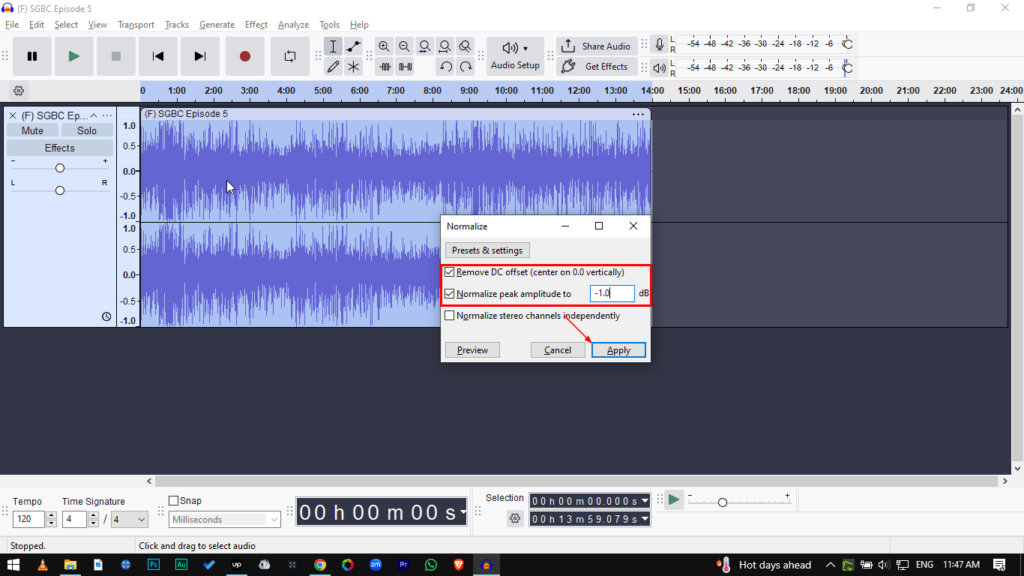Click Apply in the Normalize dialog

click(618, 350)
